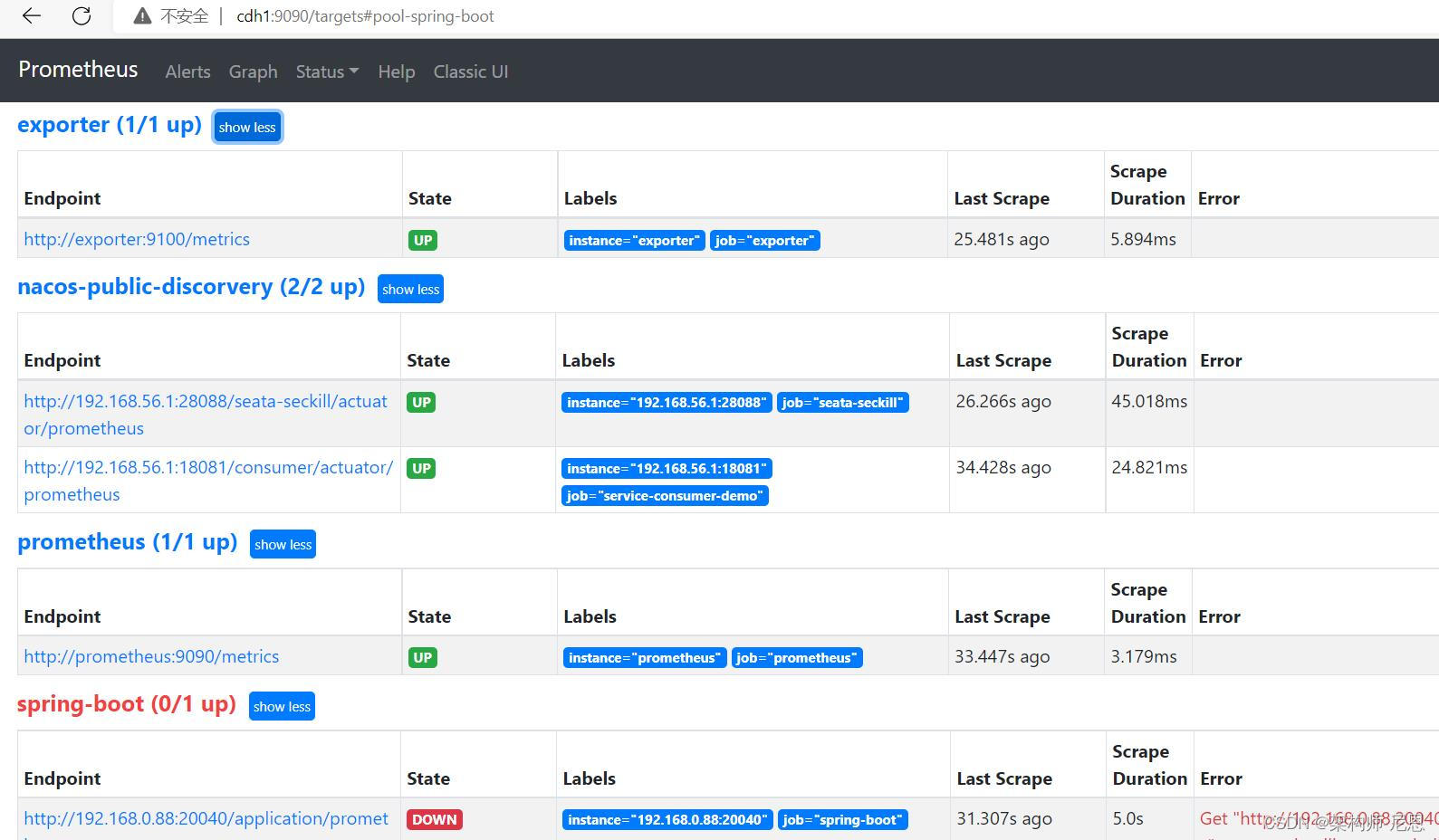Open the seata-seckill actuator prometheus endpoint
Screen dimensions: 1439x840
point(206,415)
